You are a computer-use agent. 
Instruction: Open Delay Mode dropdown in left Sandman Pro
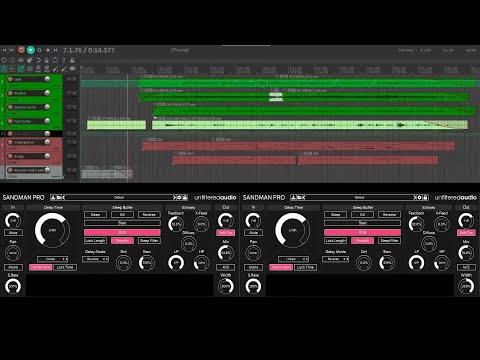click(96, 259)
